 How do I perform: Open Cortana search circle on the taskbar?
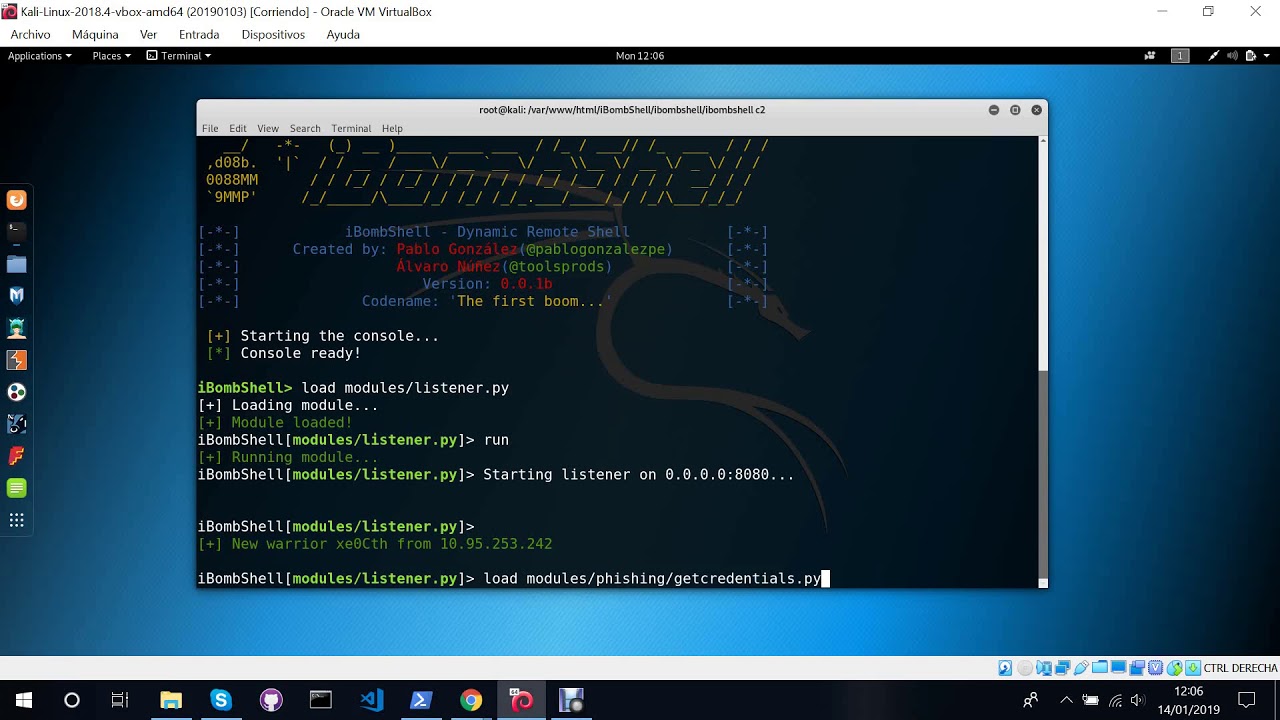(x=72, y=700)
